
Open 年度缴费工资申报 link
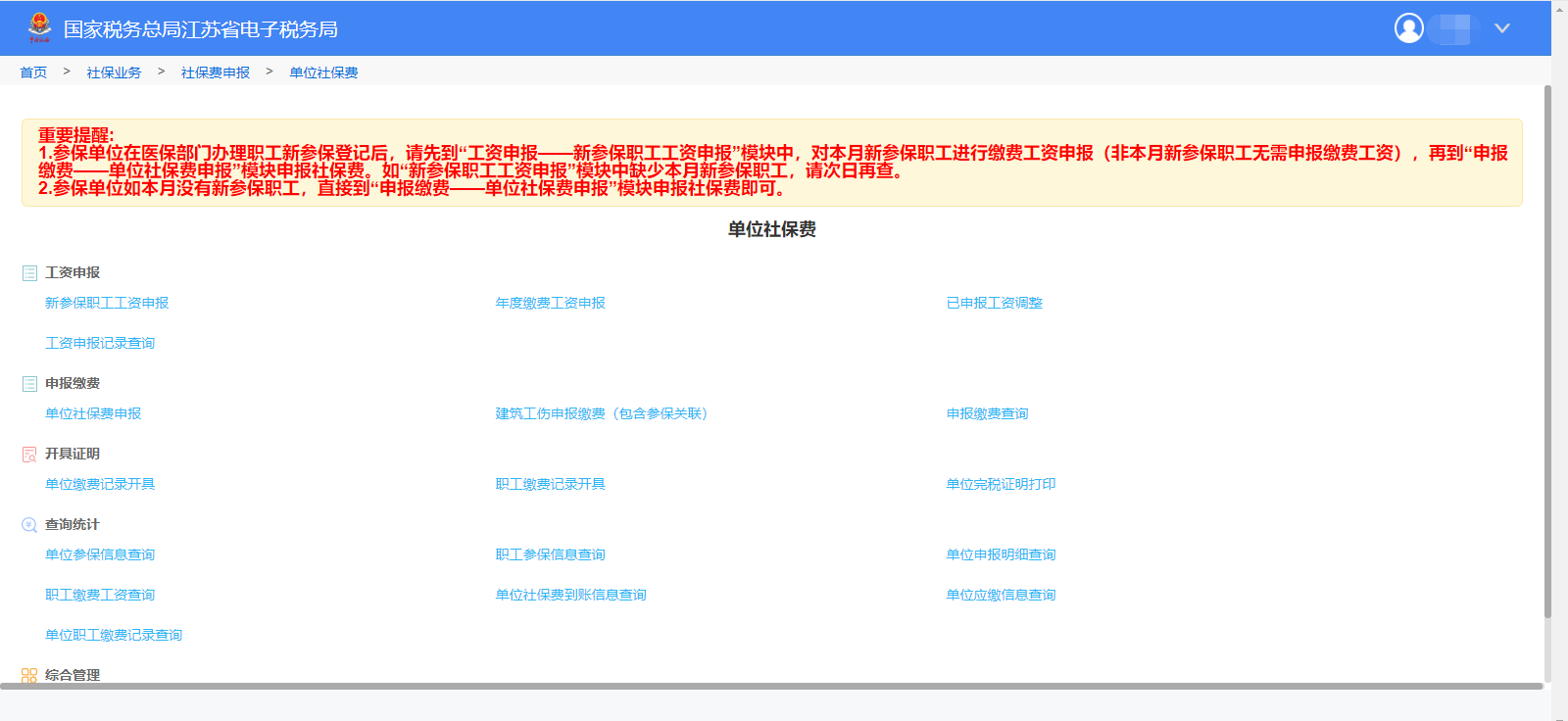click(550, 304)
